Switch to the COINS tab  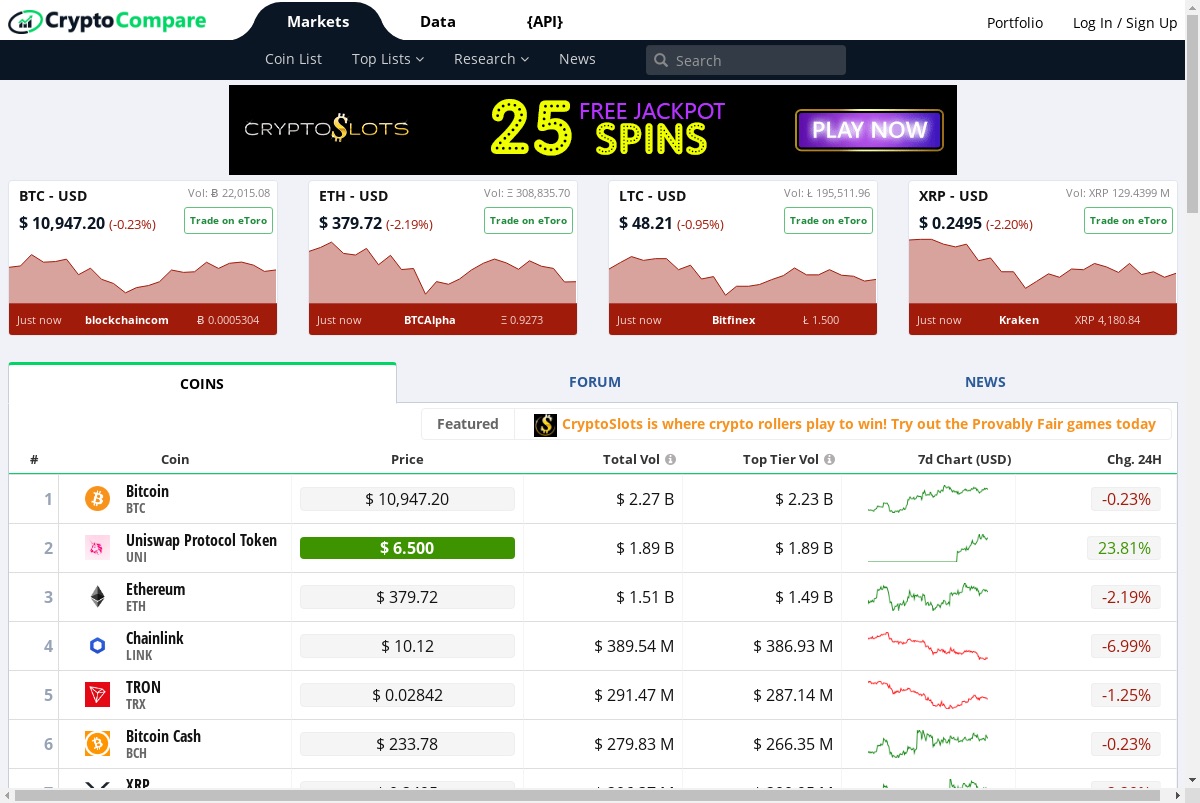pyautogui.click(x=202, y=383)
